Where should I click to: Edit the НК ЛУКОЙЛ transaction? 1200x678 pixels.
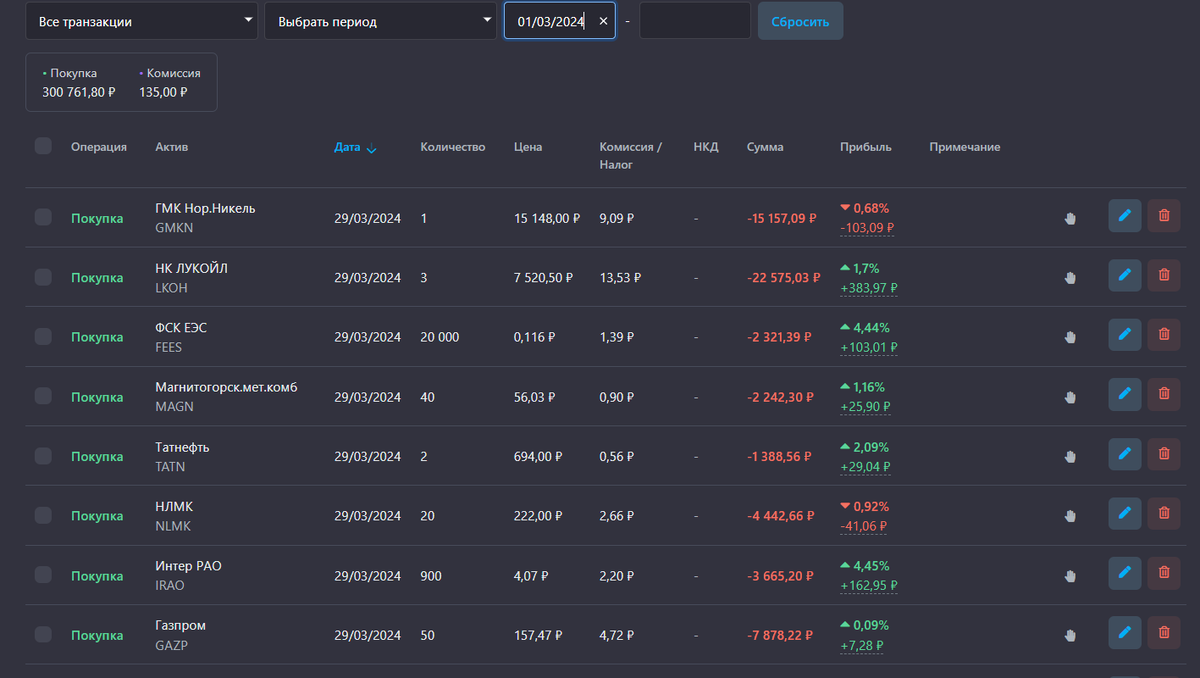pyautogui.click(x=1125, y=275)
